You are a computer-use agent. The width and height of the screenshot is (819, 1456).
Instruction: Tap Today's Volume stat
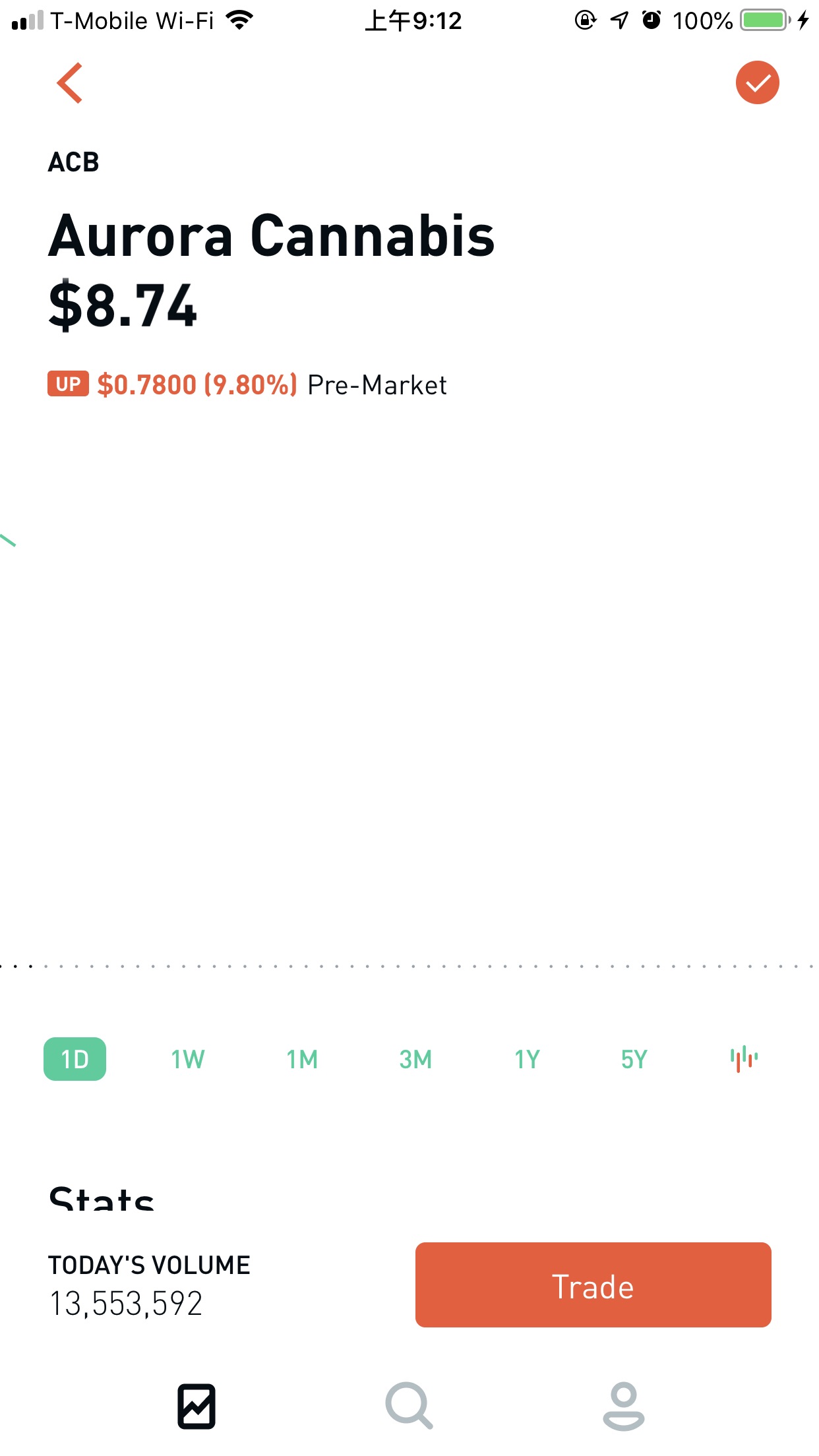pos(149,1285)
